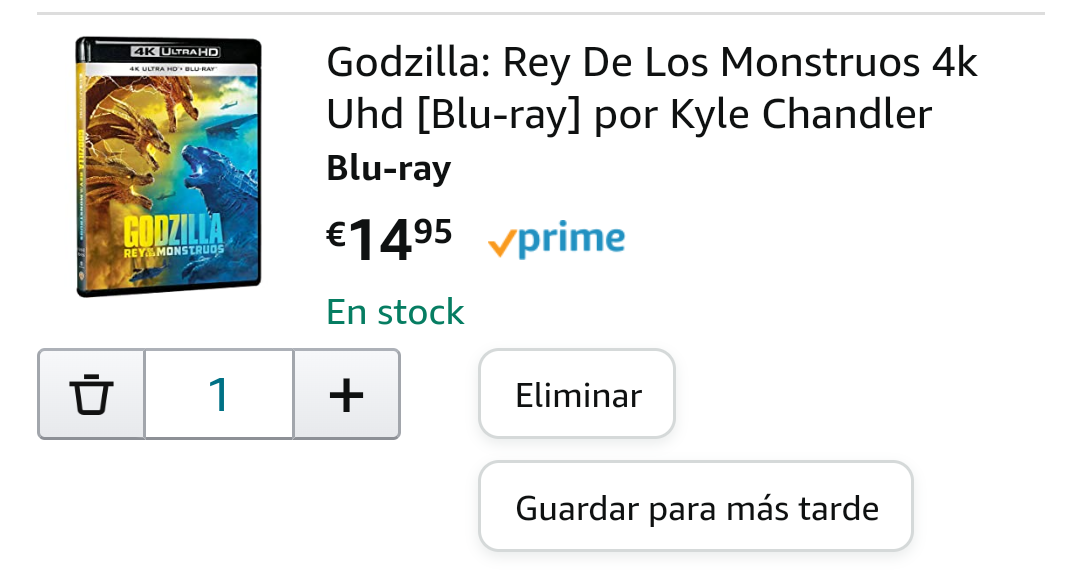Click the Kyle Chandler text in title

tap(801, 114)
